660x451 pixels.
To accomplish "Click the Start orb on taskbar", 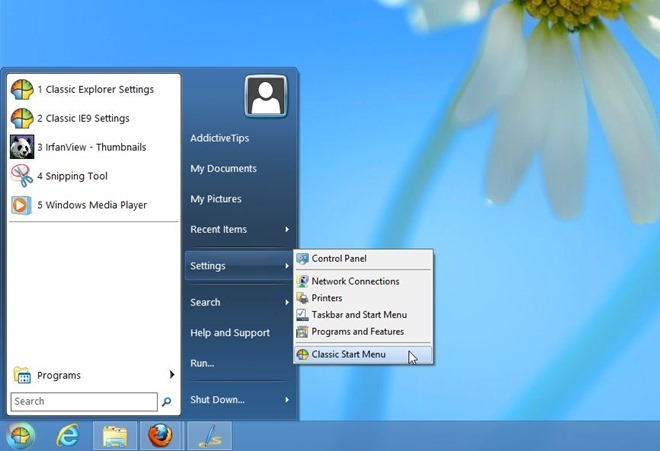I will click(x=21, y=435).
